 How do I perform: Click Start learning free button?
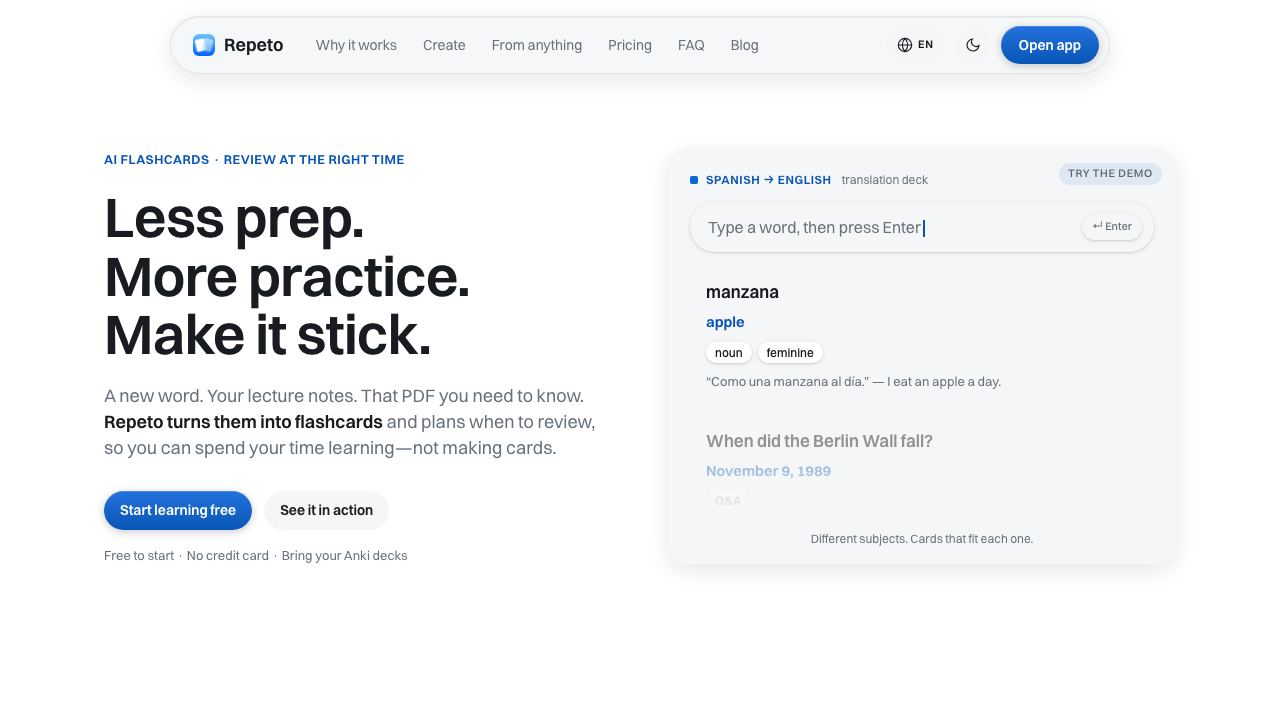pyautogui.click(x=178, y=510)
